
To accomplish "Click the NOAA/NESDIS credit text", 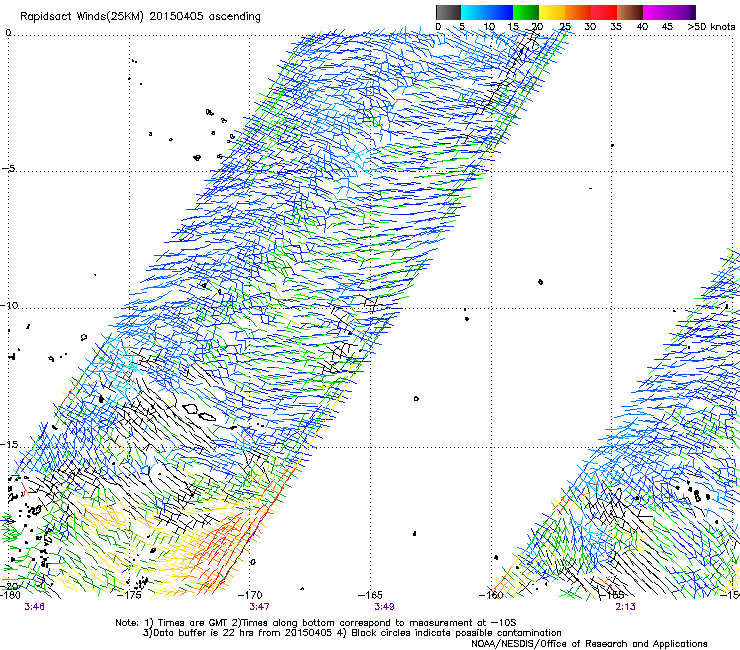I will click(x=589, y=644).
